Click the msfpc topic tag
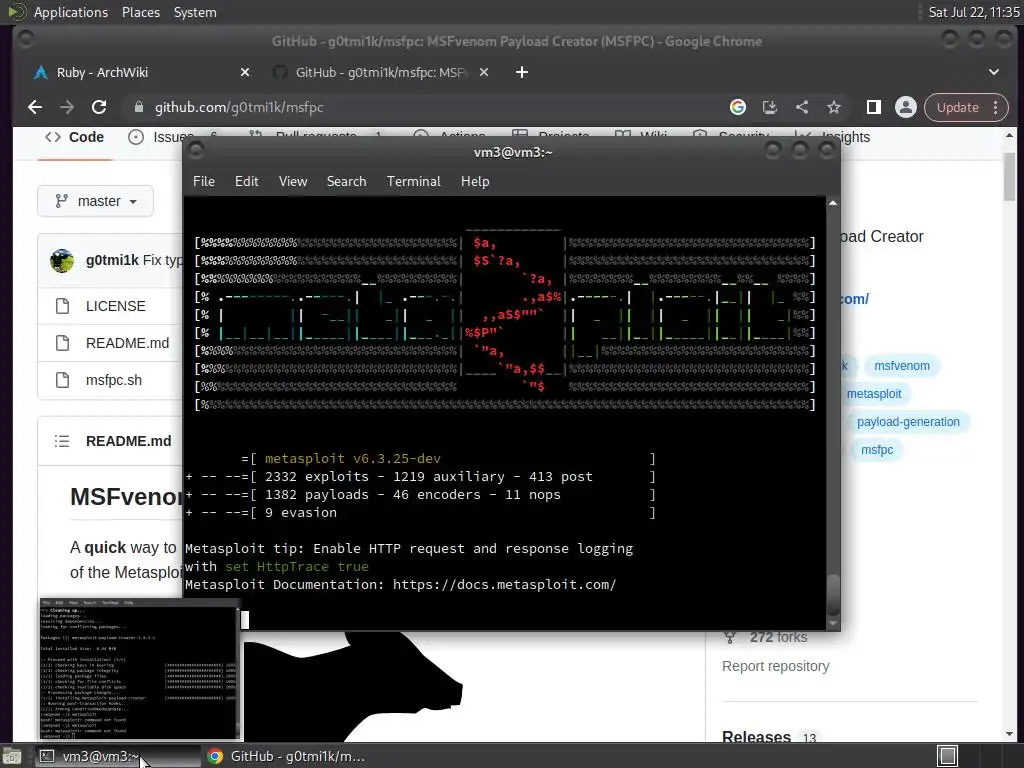The height and width of the screenshot is (768, 1024). (877, 450)
